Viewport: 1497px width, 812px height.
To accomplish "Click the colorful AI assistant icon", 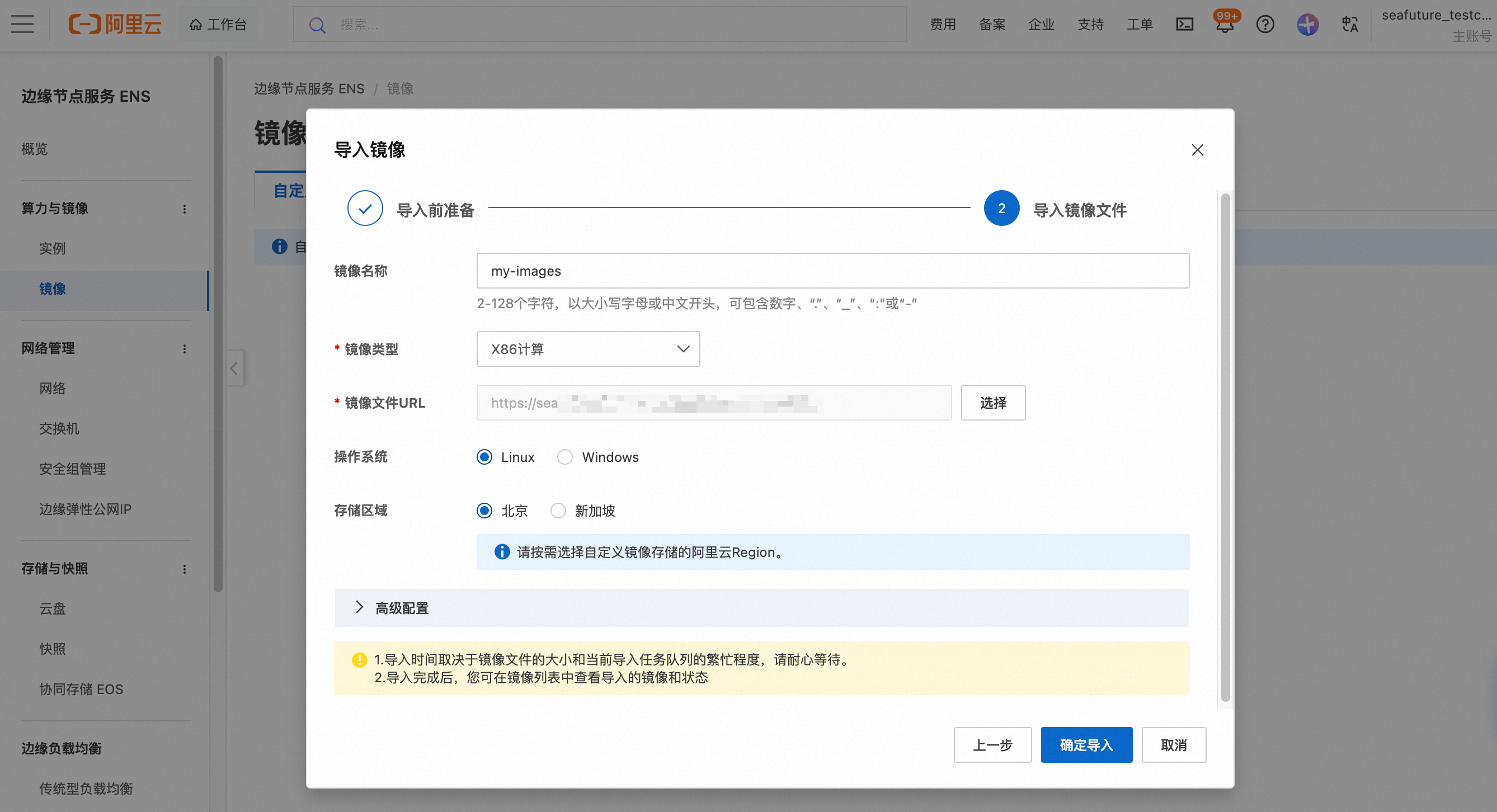I will [x=1307, y=25].
